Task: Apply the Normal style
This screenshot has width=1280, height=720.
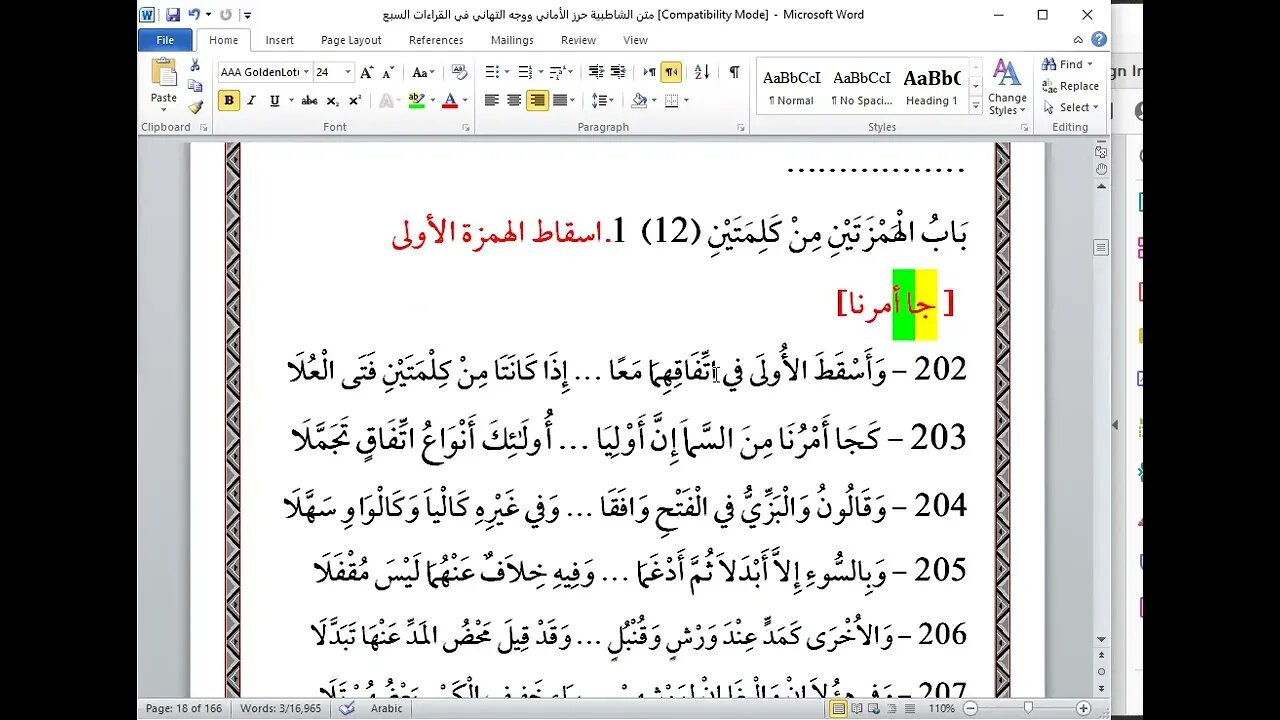Action: [791, 86]
